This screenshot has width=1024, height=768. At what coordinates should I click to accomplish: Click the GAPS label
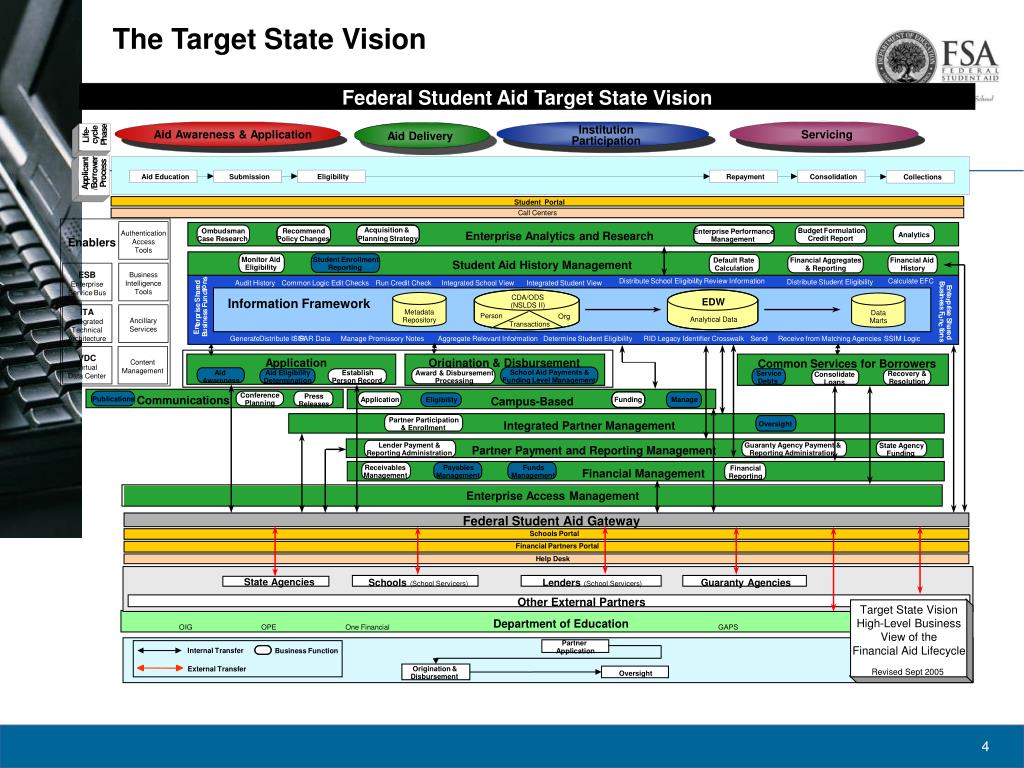728,627
